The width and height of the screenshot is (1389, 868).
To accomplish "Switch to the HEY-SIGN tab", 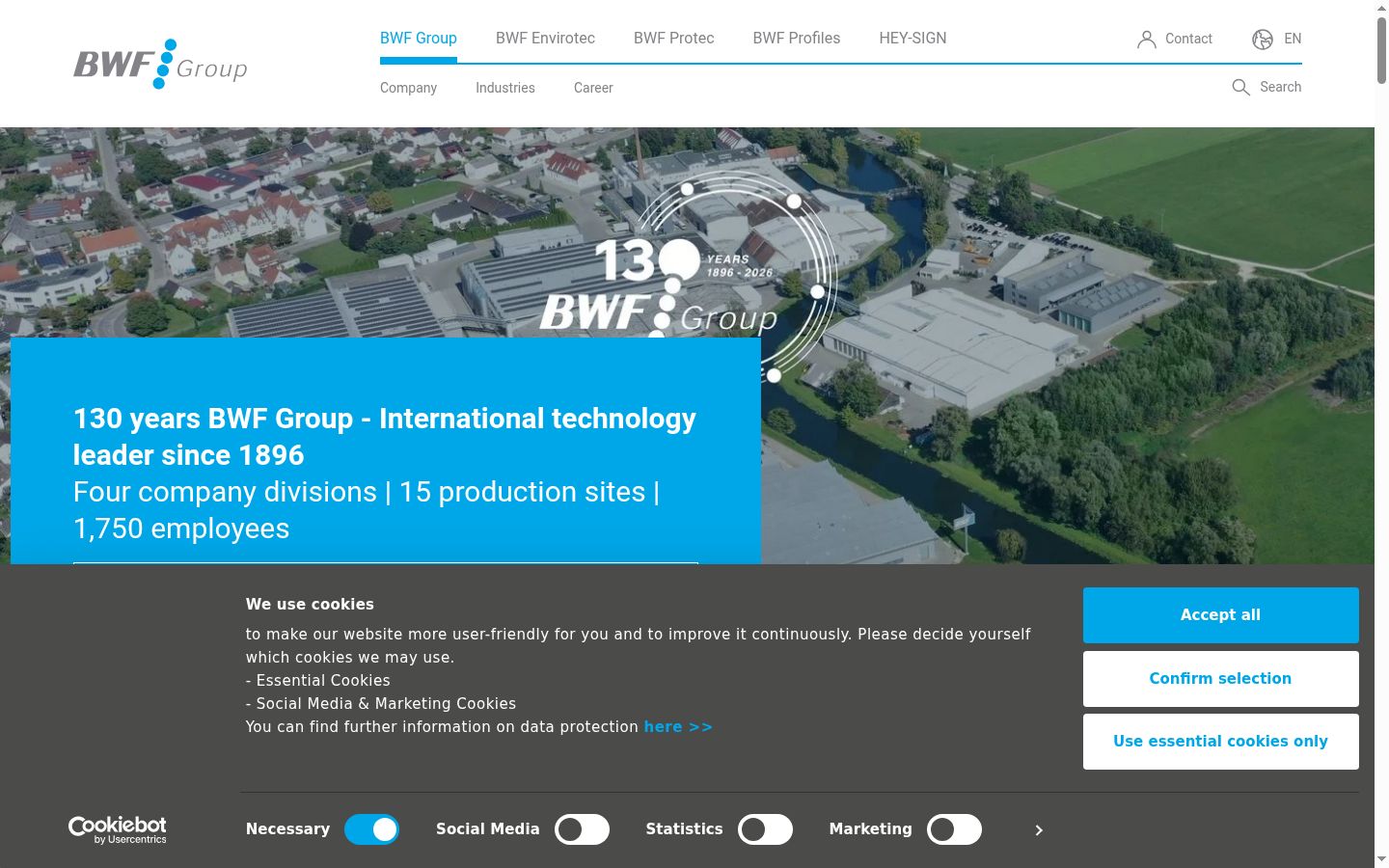I will click(912, 39).
